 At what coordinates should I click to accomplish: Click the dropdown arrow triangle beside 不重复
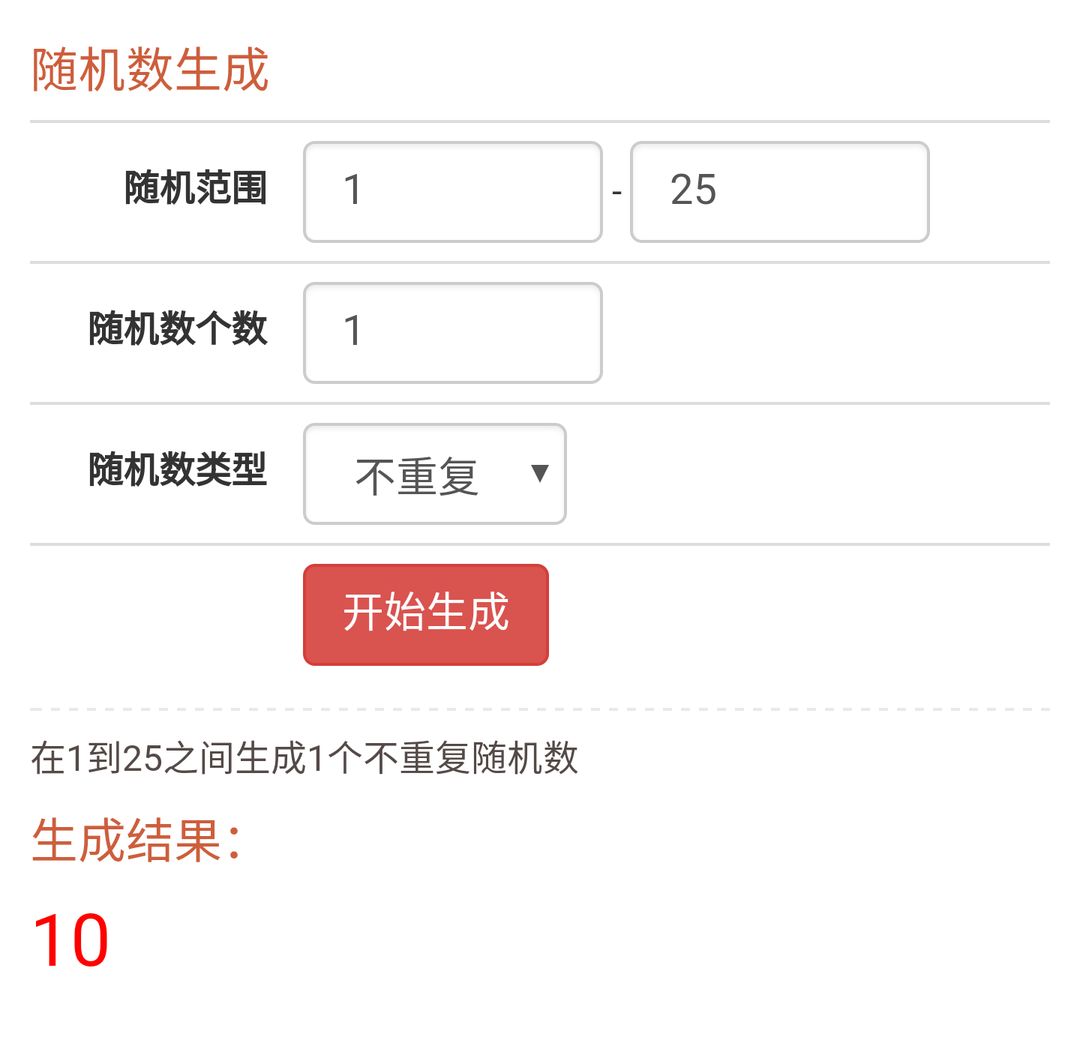click(540, 473)
